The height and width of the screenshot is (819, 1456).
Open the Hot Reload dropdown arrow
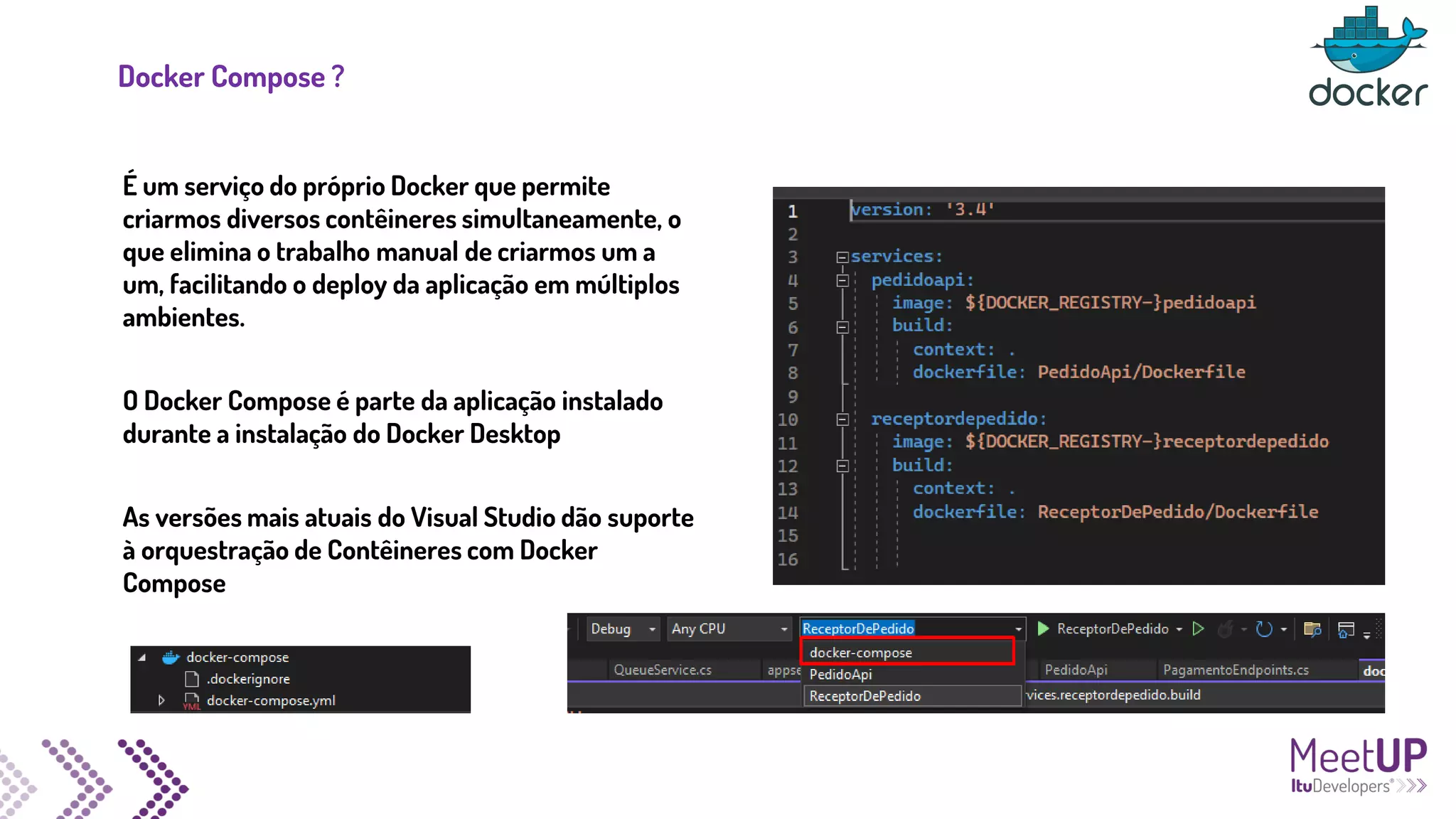pyautogui.click(x=1243, y=629)
